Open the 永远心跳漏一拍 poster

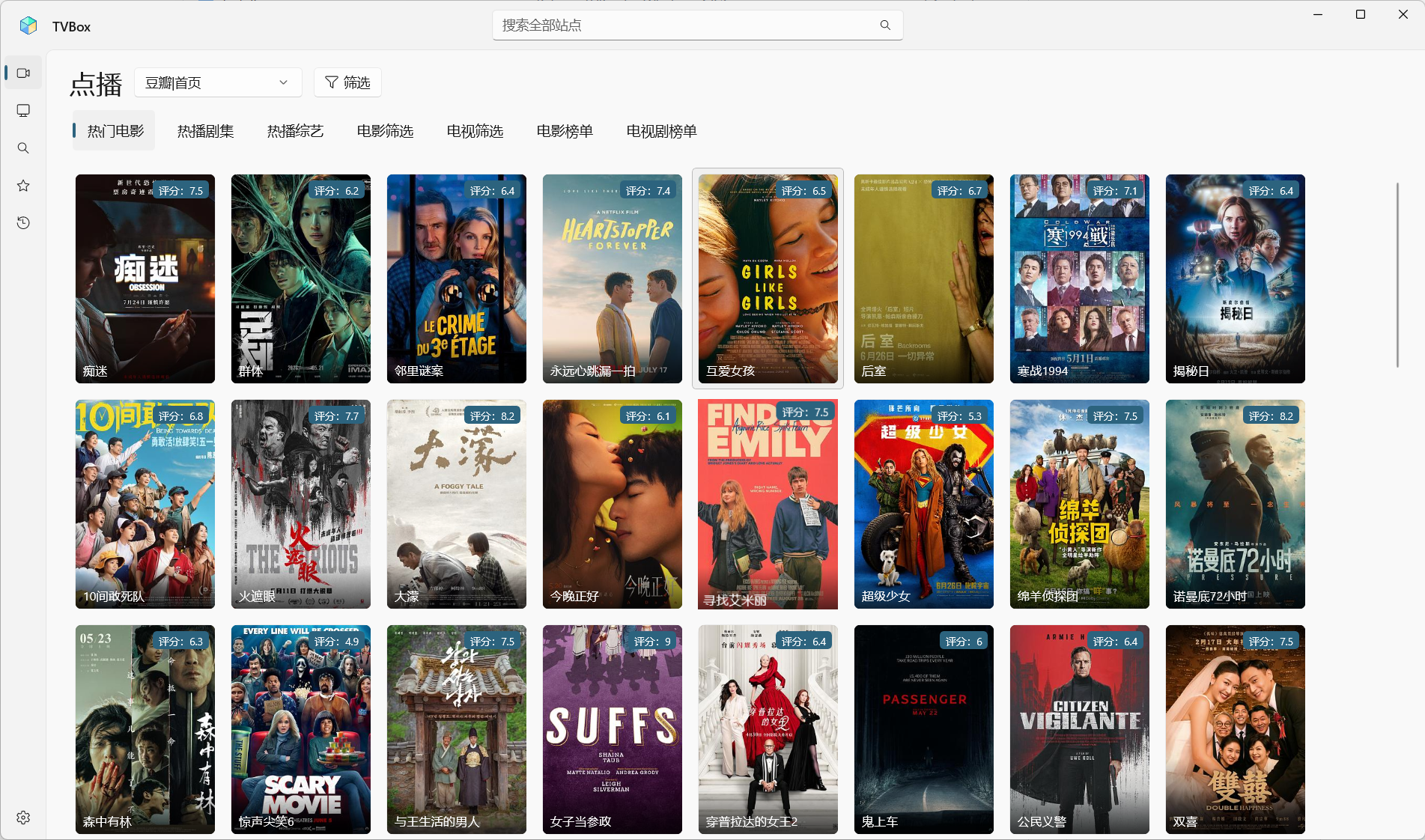point(613,279)
